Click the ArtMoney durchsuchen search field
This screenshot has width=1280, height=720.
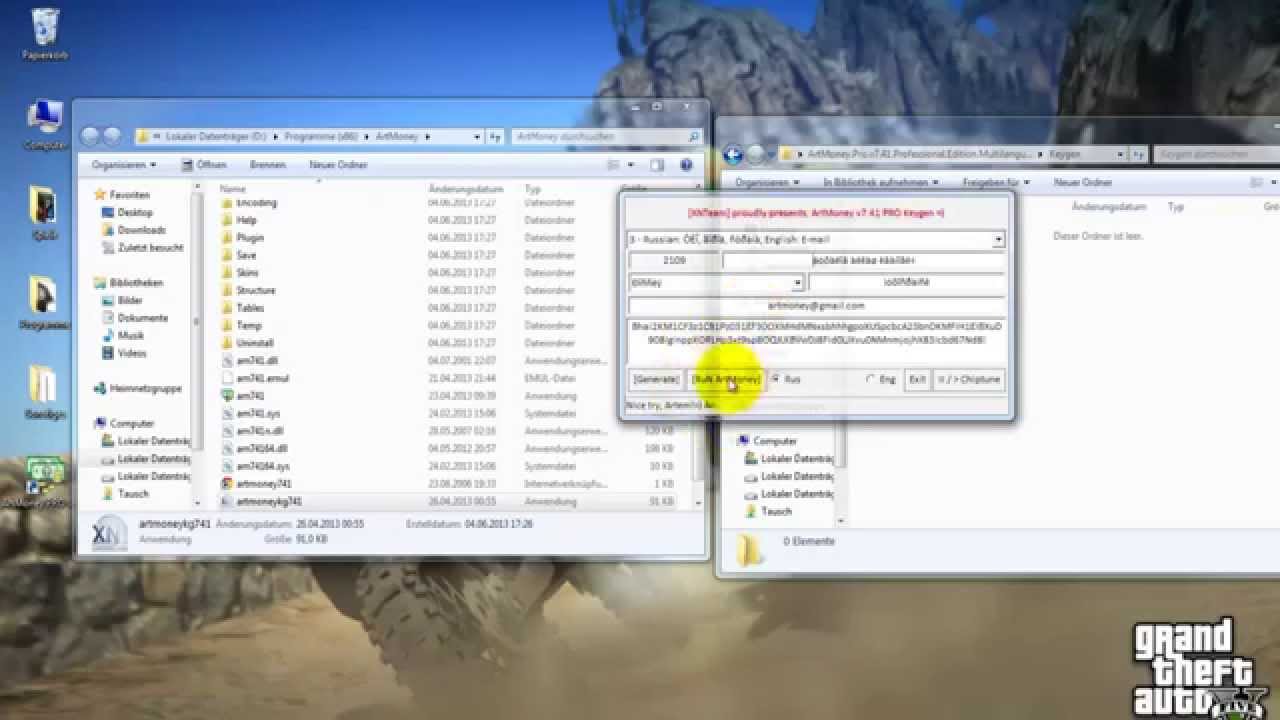coord(606,137)
